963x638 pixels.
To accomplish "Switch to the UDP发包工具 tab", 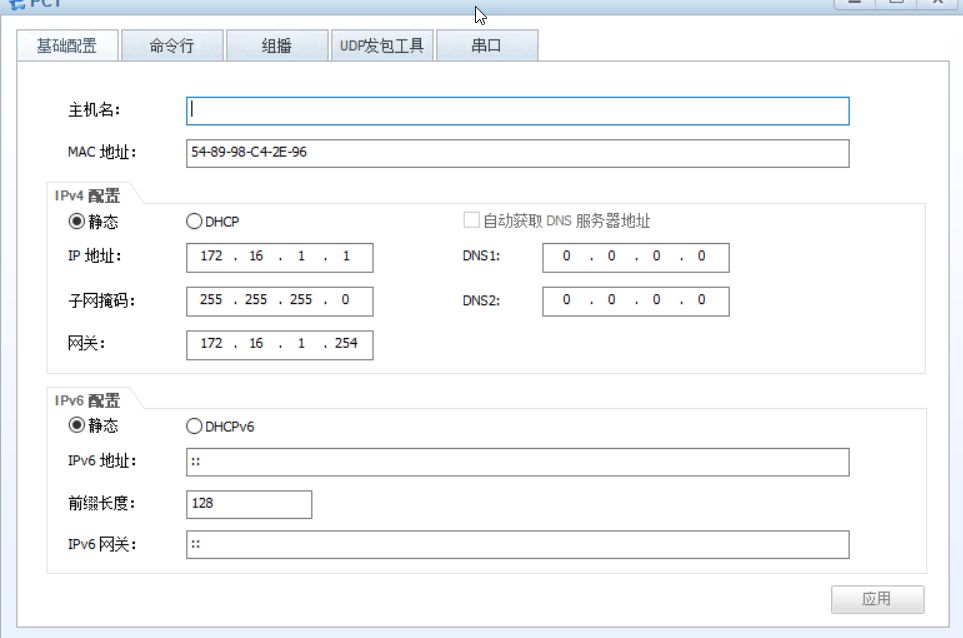I will pos(382,46).
